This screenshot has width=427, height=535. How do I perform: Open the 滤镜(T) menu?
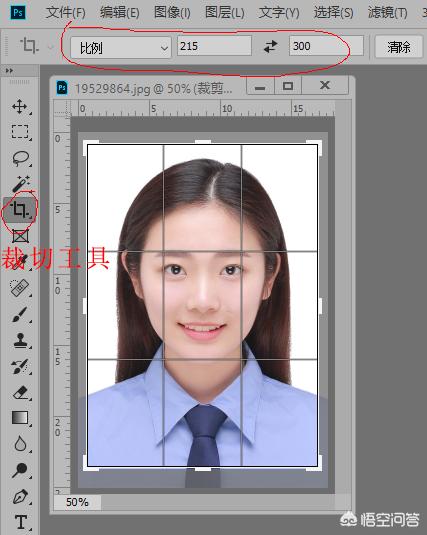tap(387, 13)
